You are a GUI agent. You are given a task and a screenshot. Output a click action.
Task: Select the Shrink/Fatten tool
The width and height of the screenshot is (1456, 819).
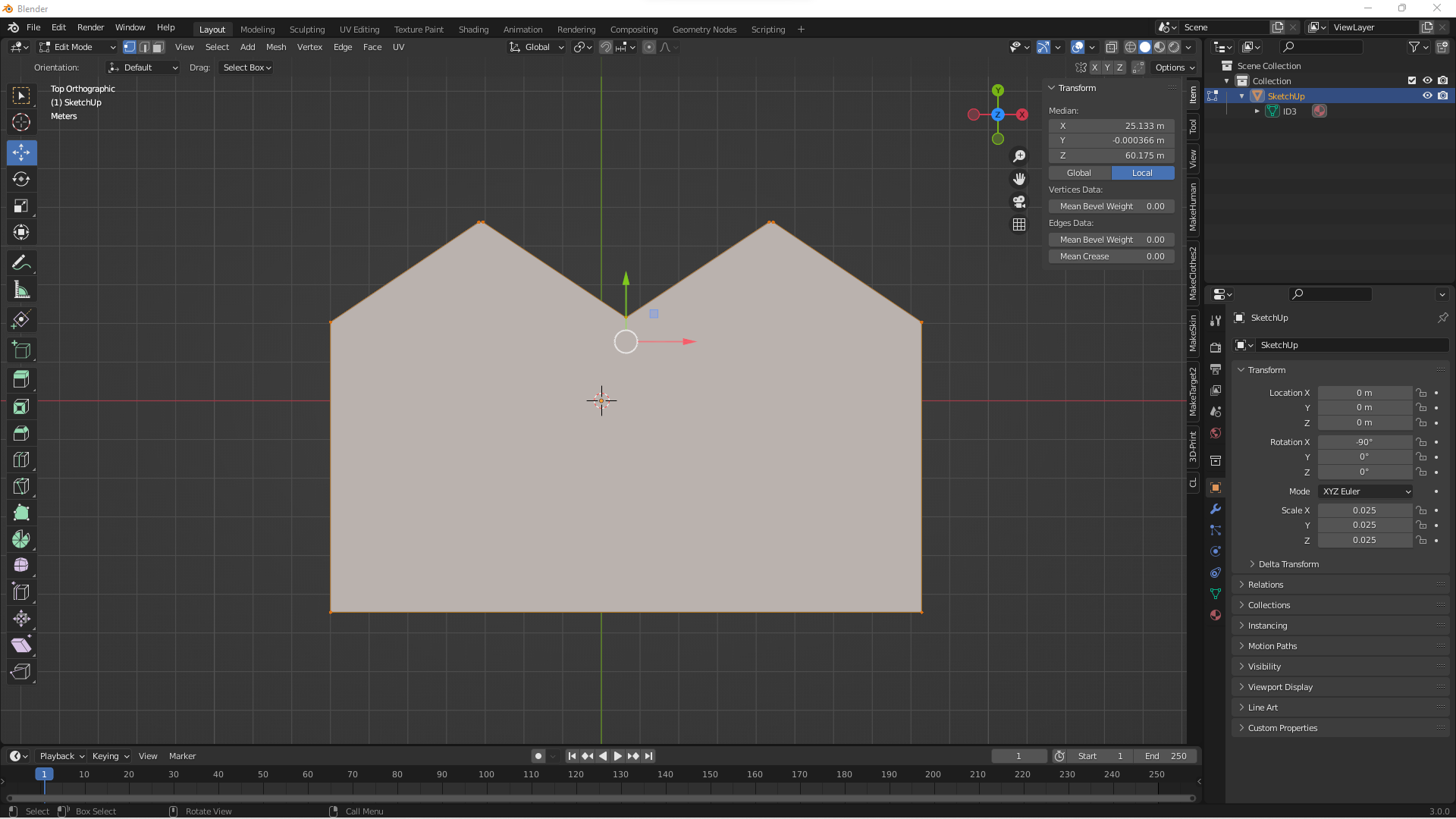[21, 619]
